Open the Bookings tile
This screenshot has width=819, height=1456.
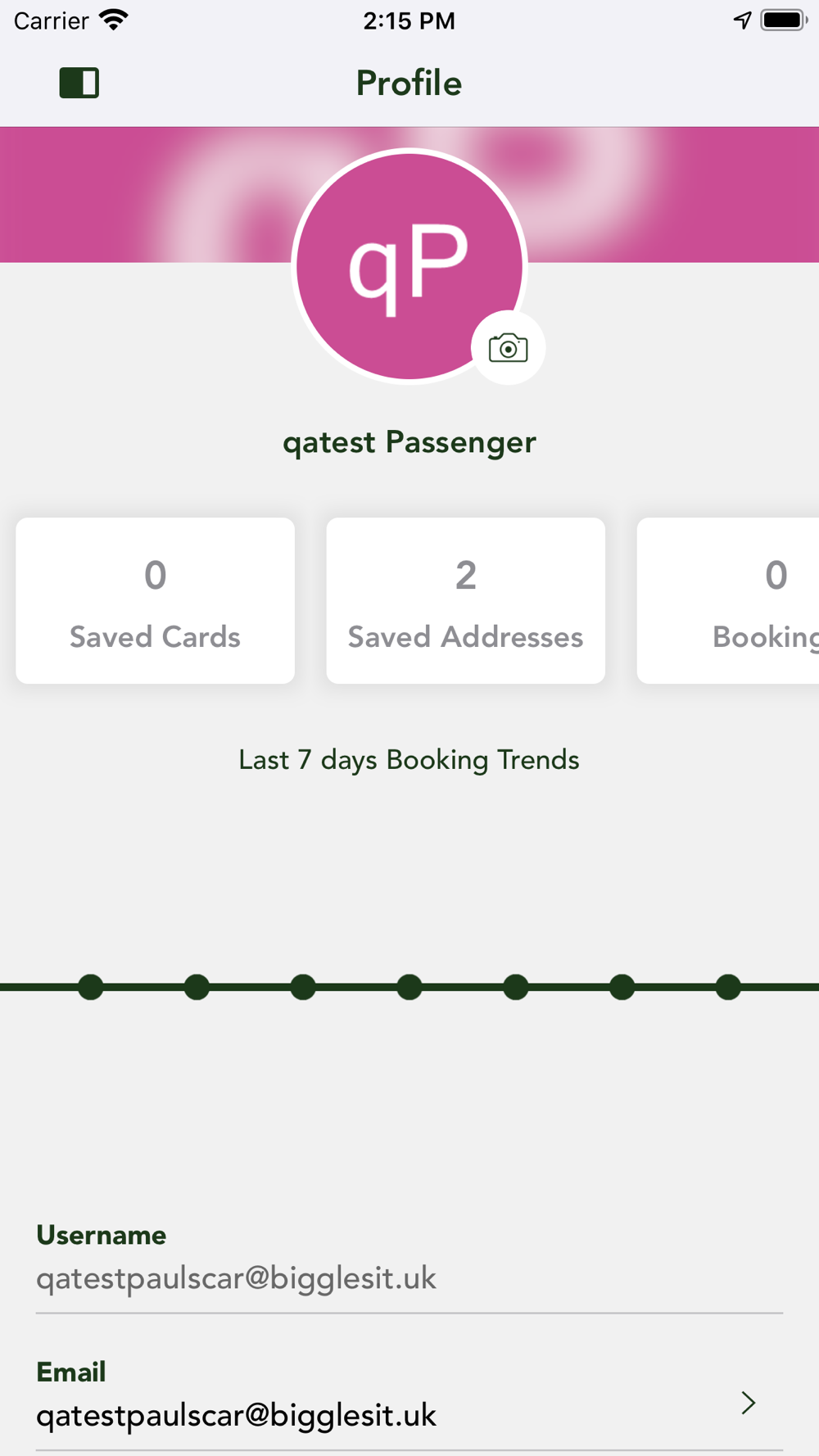(x=728, y=600)
